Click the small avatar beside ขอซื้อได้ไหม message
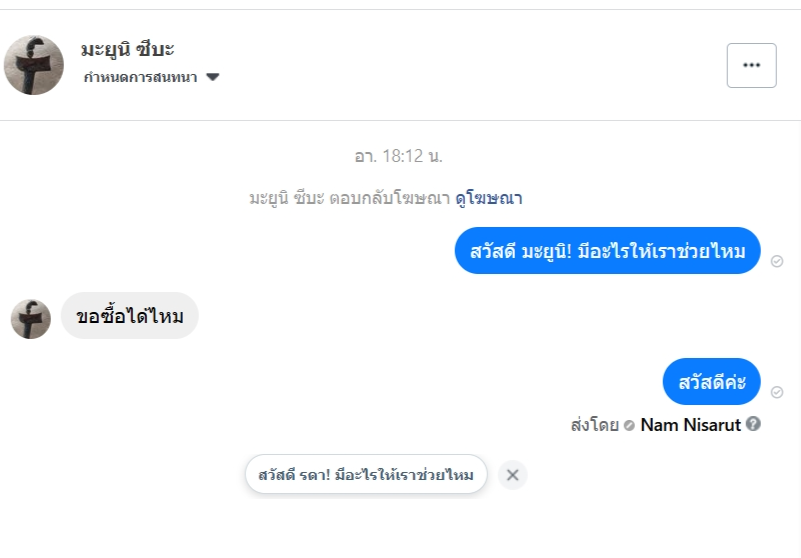The height and width of the screenshot is (558, 801). tap(31, 319)
